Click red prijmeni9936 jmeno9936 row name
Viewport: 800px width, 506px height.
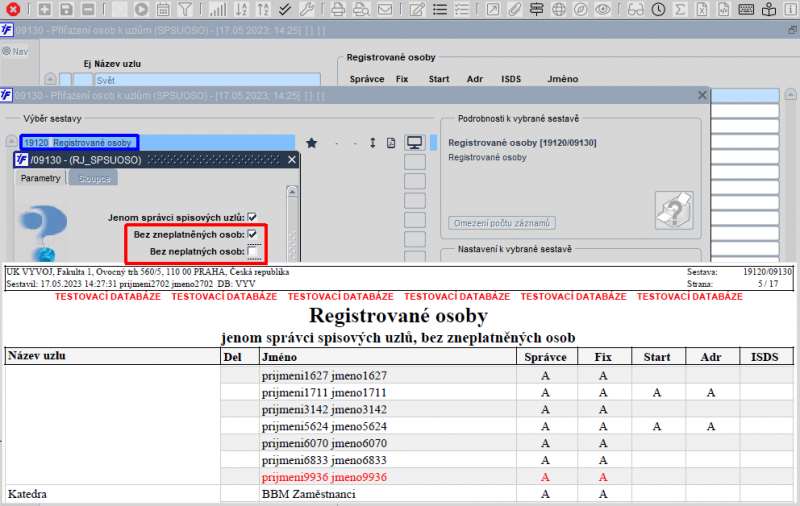(324, 477)
